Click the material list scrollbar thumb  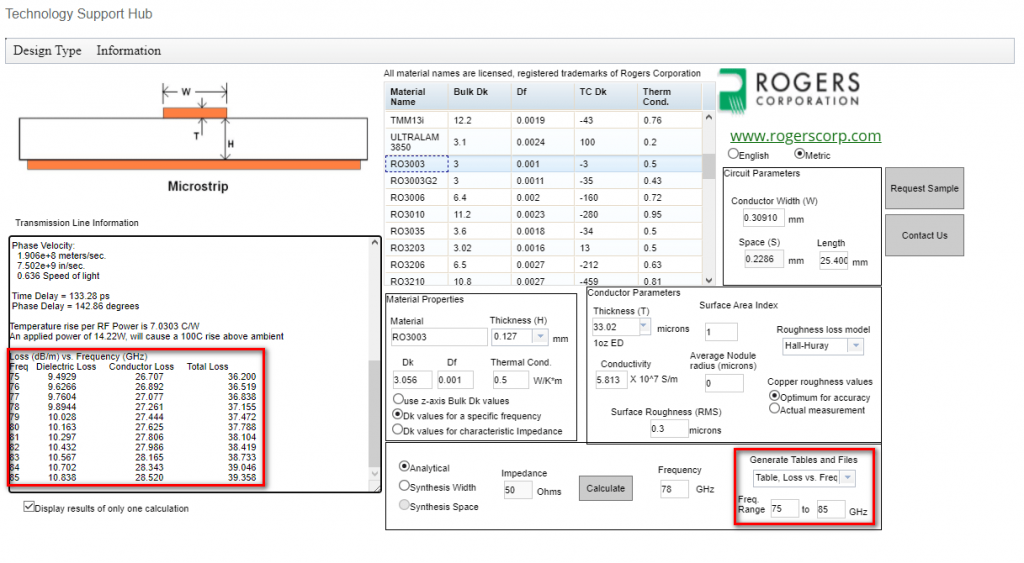click(709, 167)
